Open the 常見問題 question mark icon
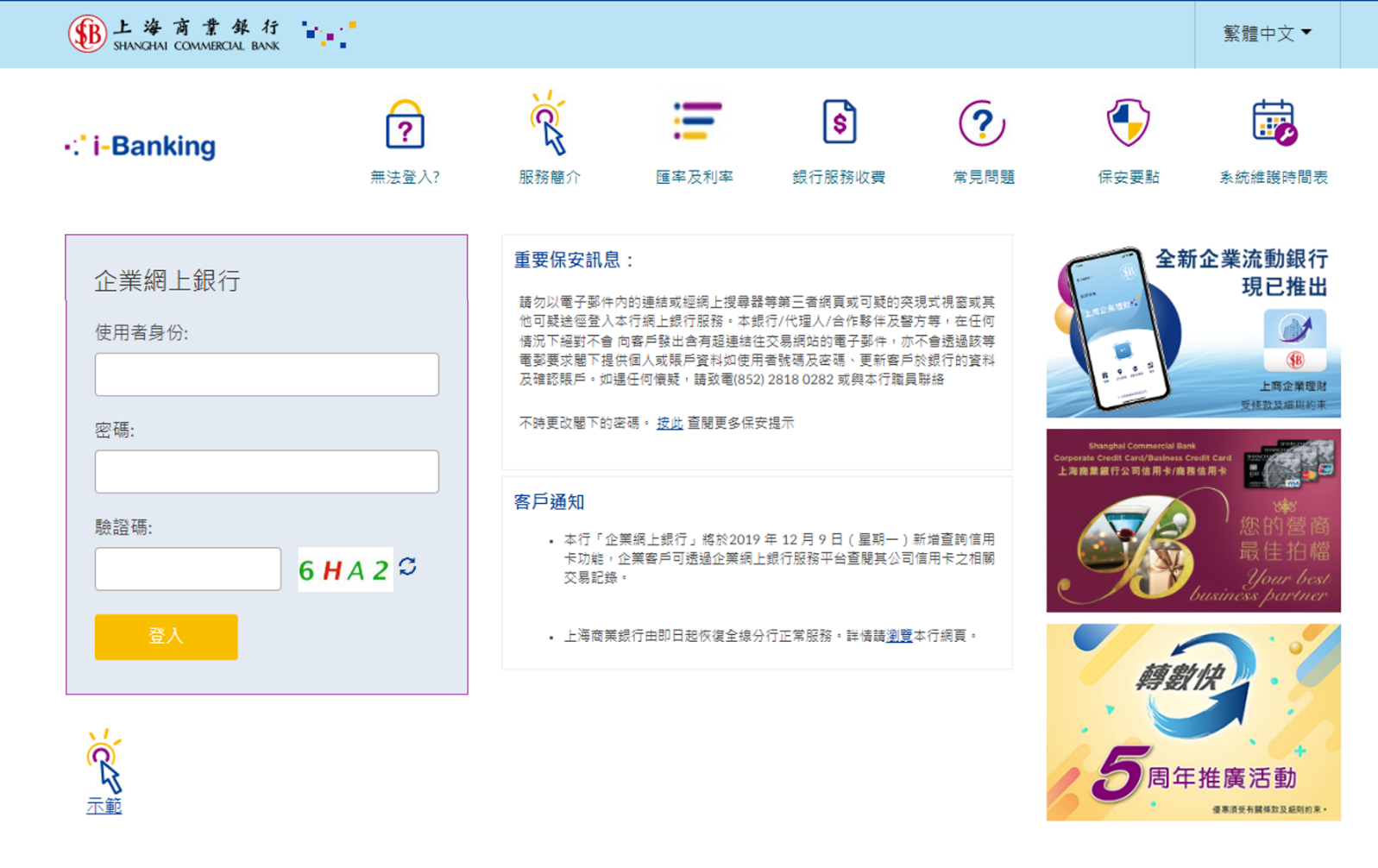This screenshot has width=1378, height=868. pos(982,123)
